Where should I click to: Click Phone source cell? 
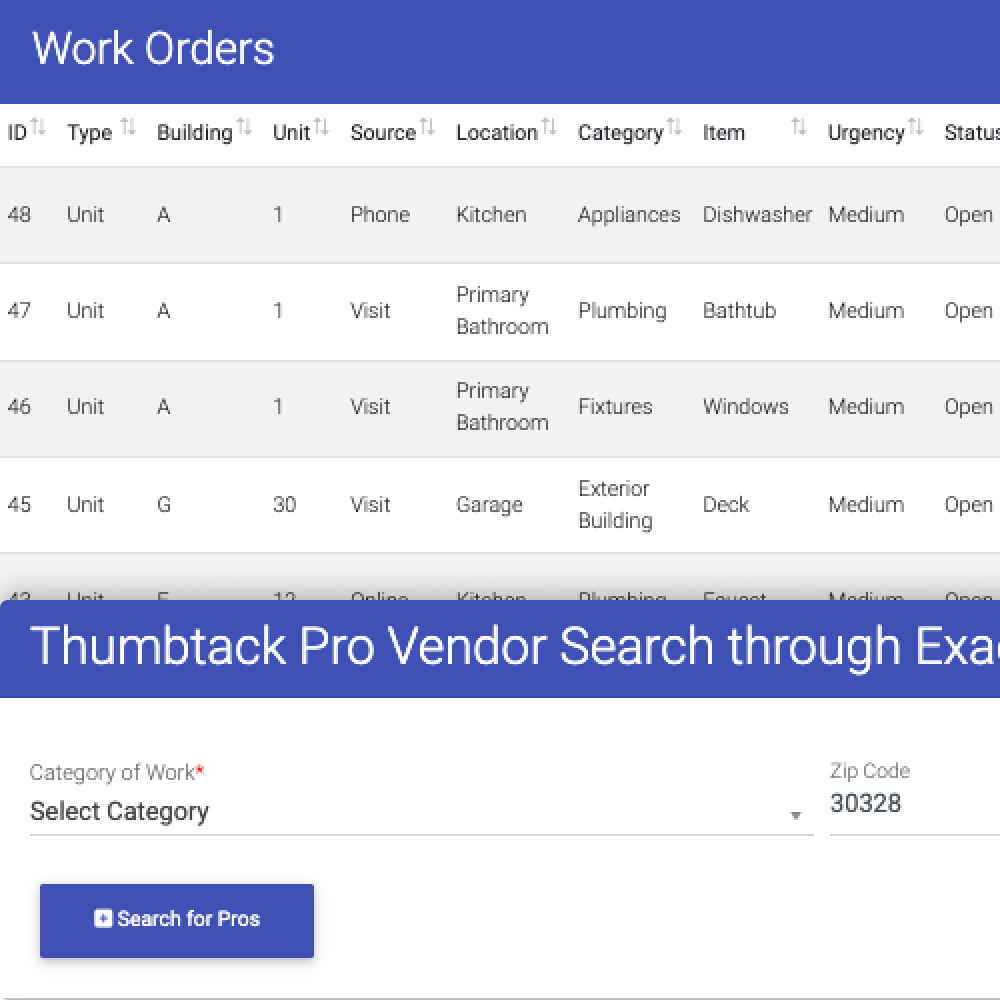pyautogui.click(x=380, y=214)
